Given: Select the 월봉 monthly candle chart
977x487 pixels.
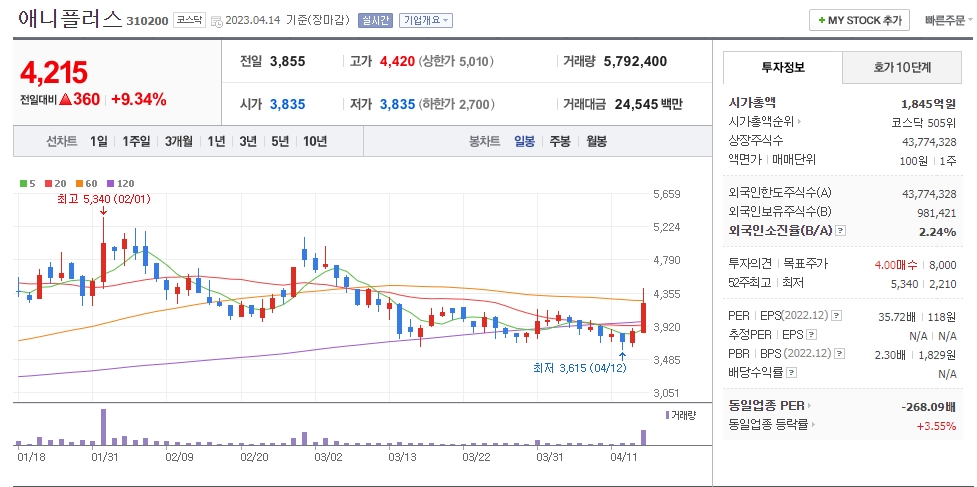Looking at the screenshot, I should pos(596,141).
